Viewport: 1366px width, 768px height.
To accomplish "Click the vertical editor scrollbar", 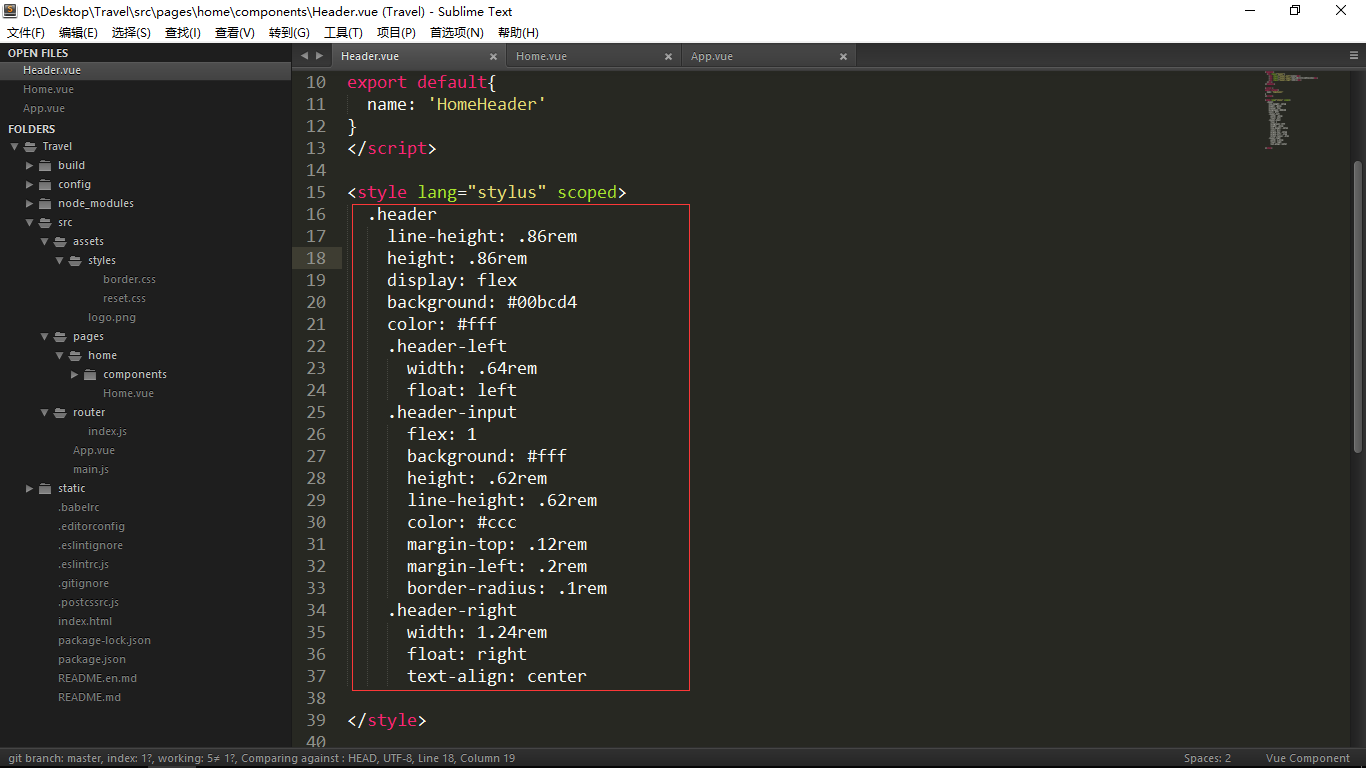I will (1357, 305).
